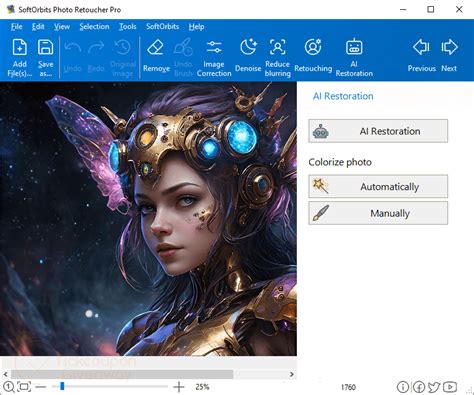Viewport: 474px width, 395px height.
Task: Maximize the application window
Action: (x=431, y=9)
